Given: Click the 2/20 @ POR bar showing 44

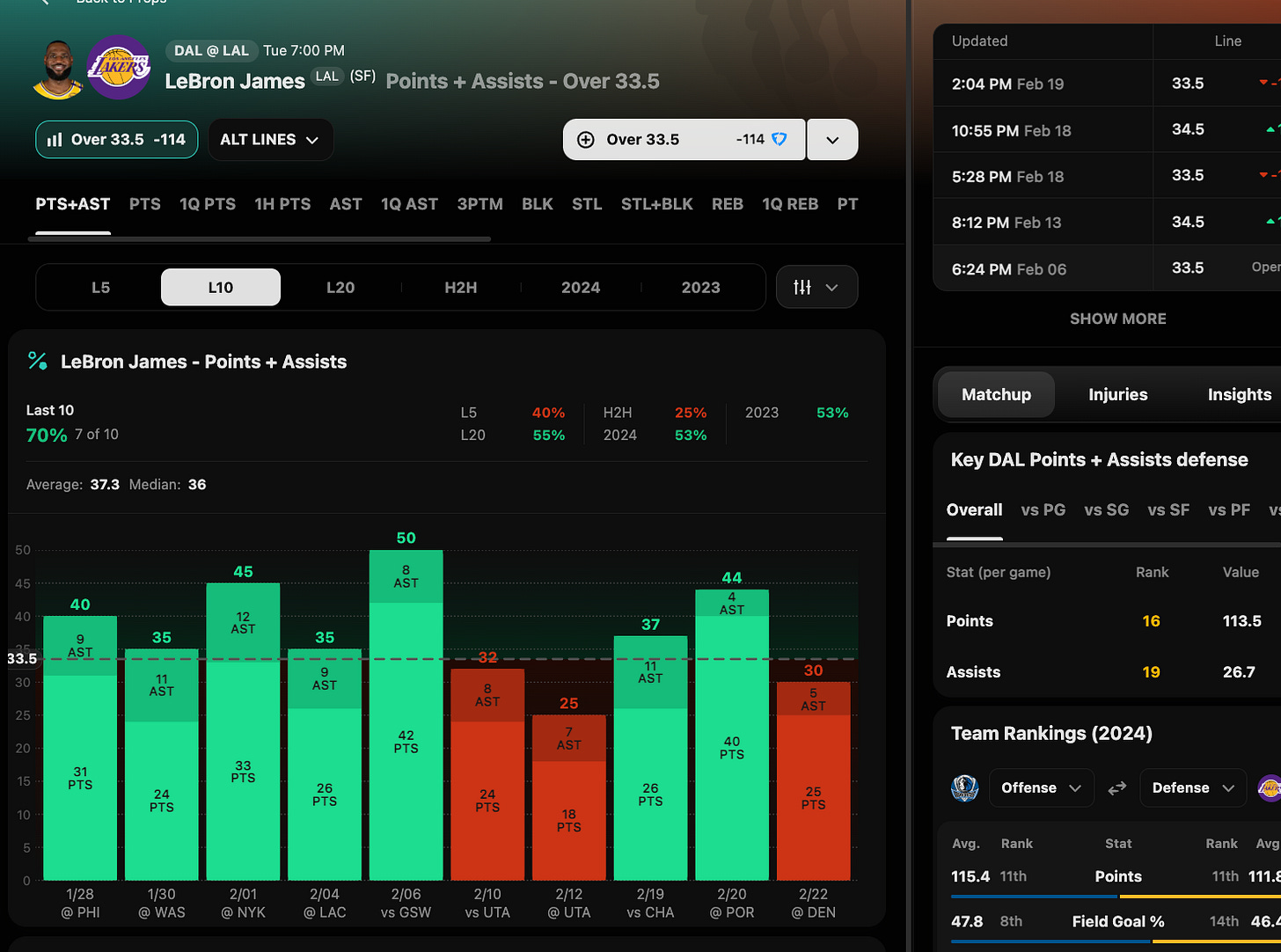Looking at the screenshot, I should click(x=732, y=735).
